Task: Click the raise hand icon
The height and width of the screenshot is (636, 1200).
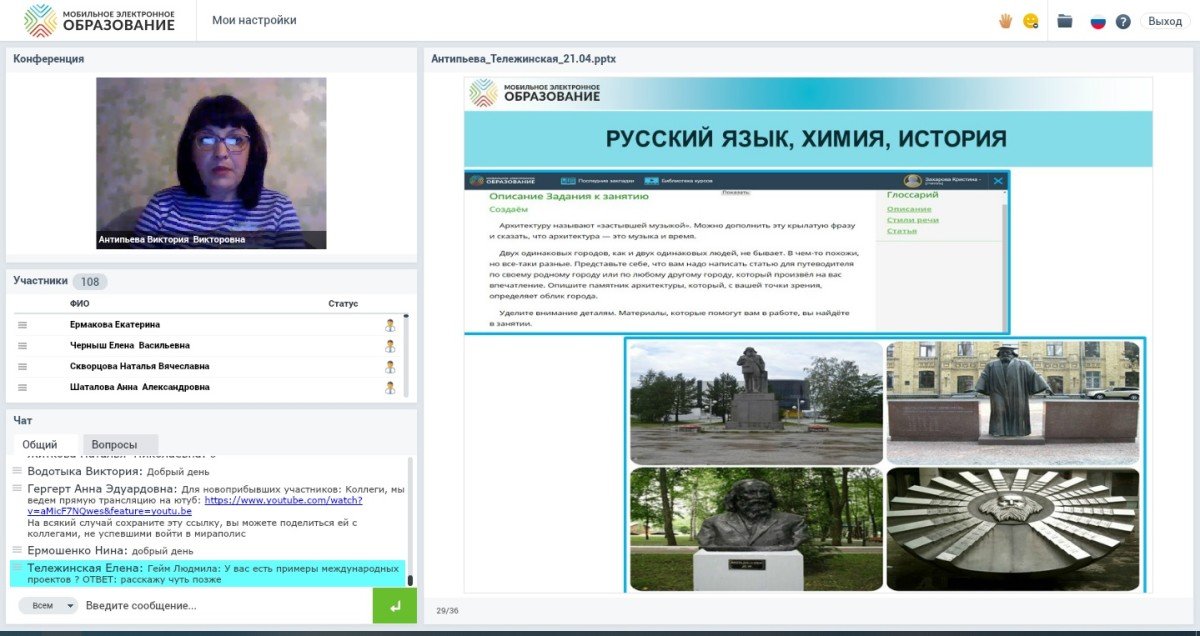Action: point(1005,21)
